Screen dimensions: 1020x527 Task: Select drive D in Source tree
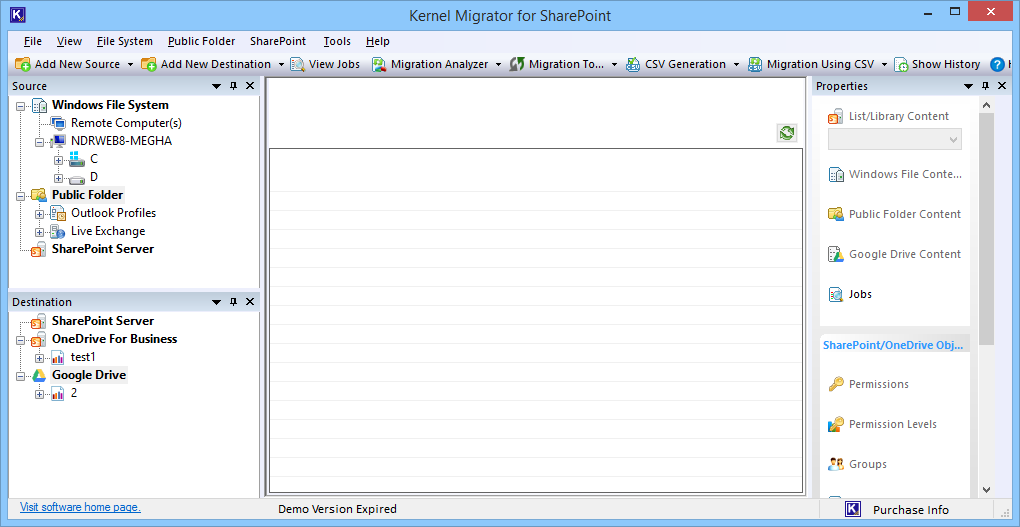[94, 177]
